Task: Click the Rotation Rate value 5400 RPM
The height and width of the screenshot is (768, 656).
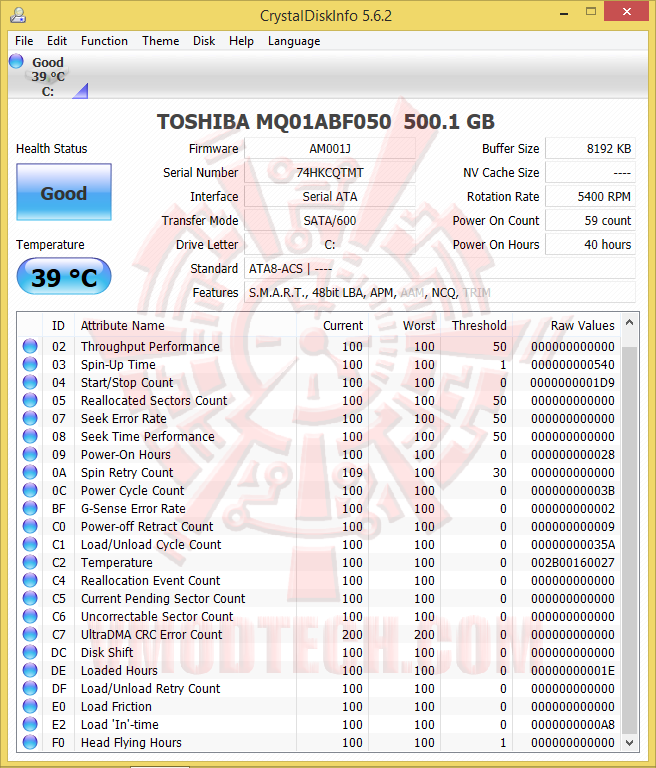Action: [x=590, y=196]
